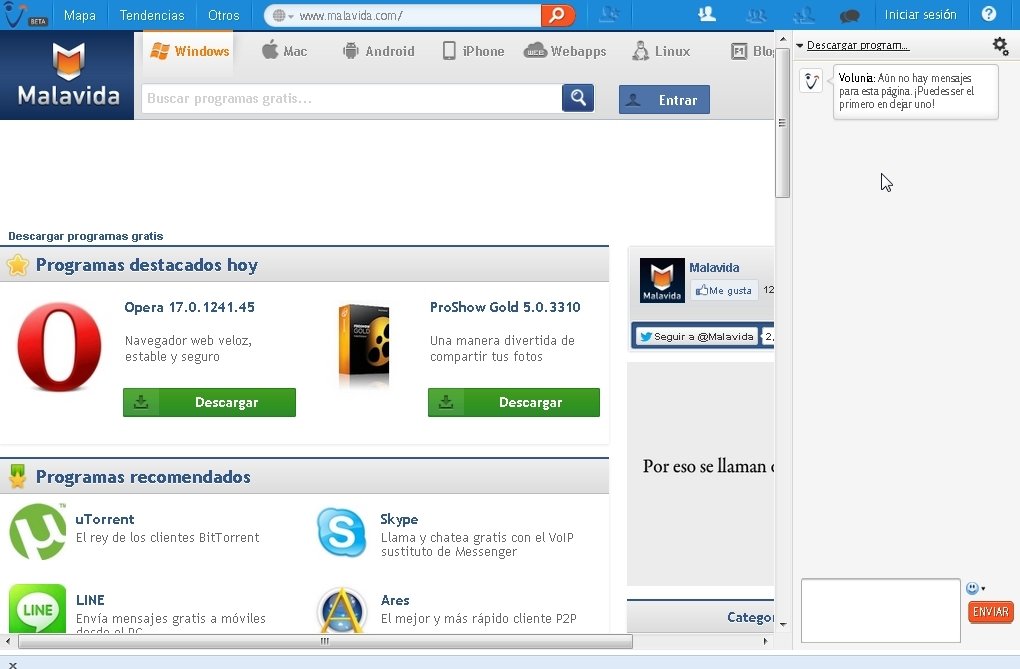This screenshot has width=1020, height=669.
Task: Open the uTorrent link
Action: click(105, 519)
